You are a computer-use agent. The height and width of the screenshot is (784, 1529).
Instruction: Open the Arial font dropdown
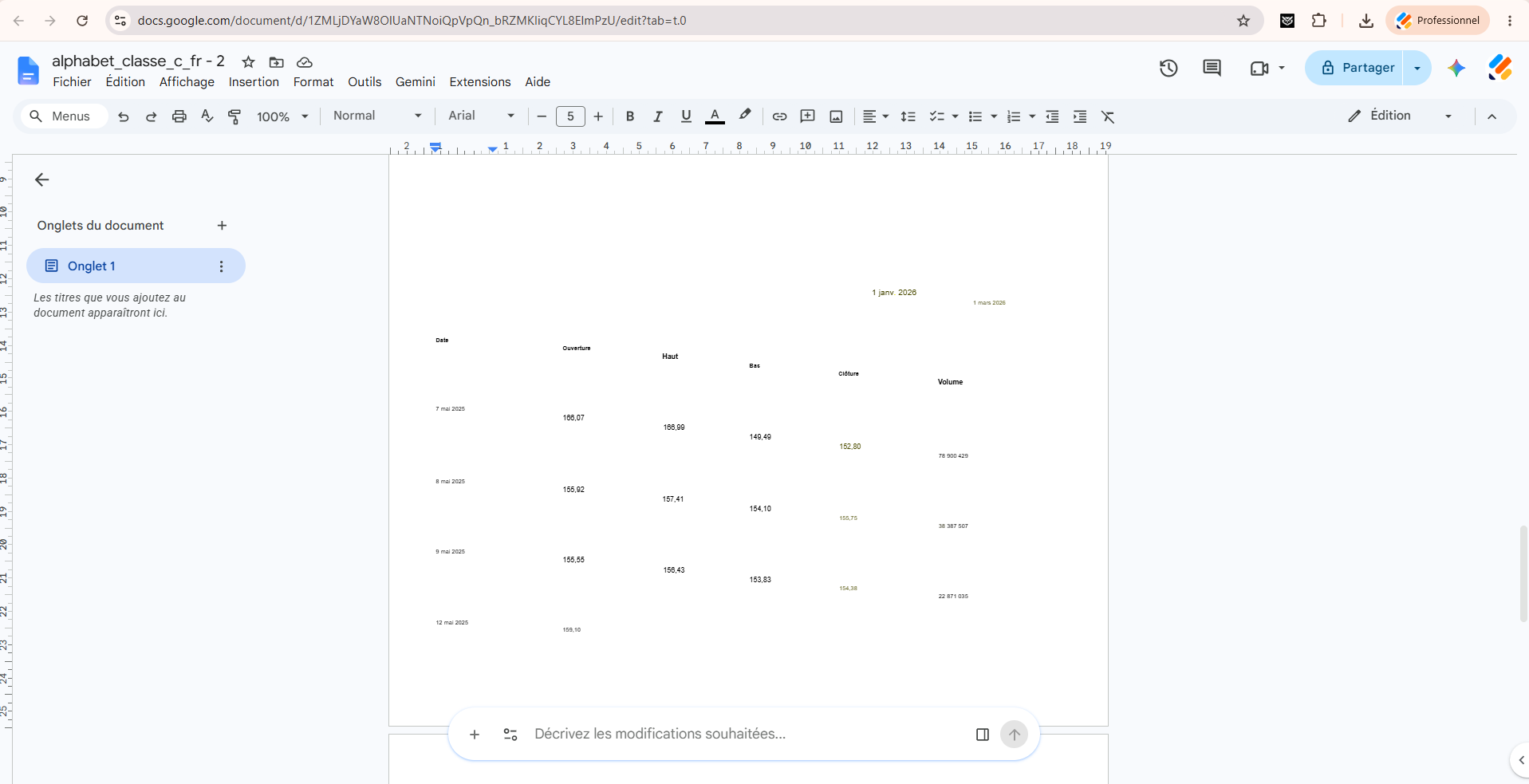tap(481, 116)
